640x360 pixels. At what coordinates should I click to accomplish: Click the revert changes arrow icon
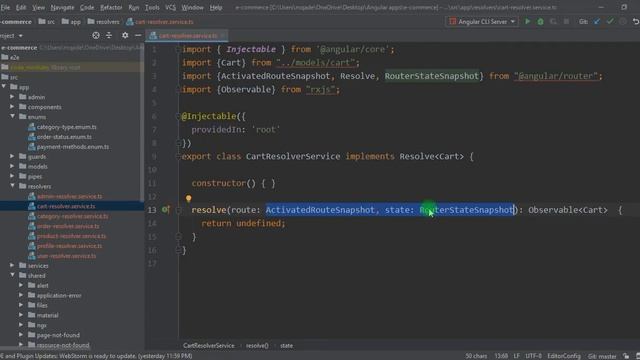[636, 22]
